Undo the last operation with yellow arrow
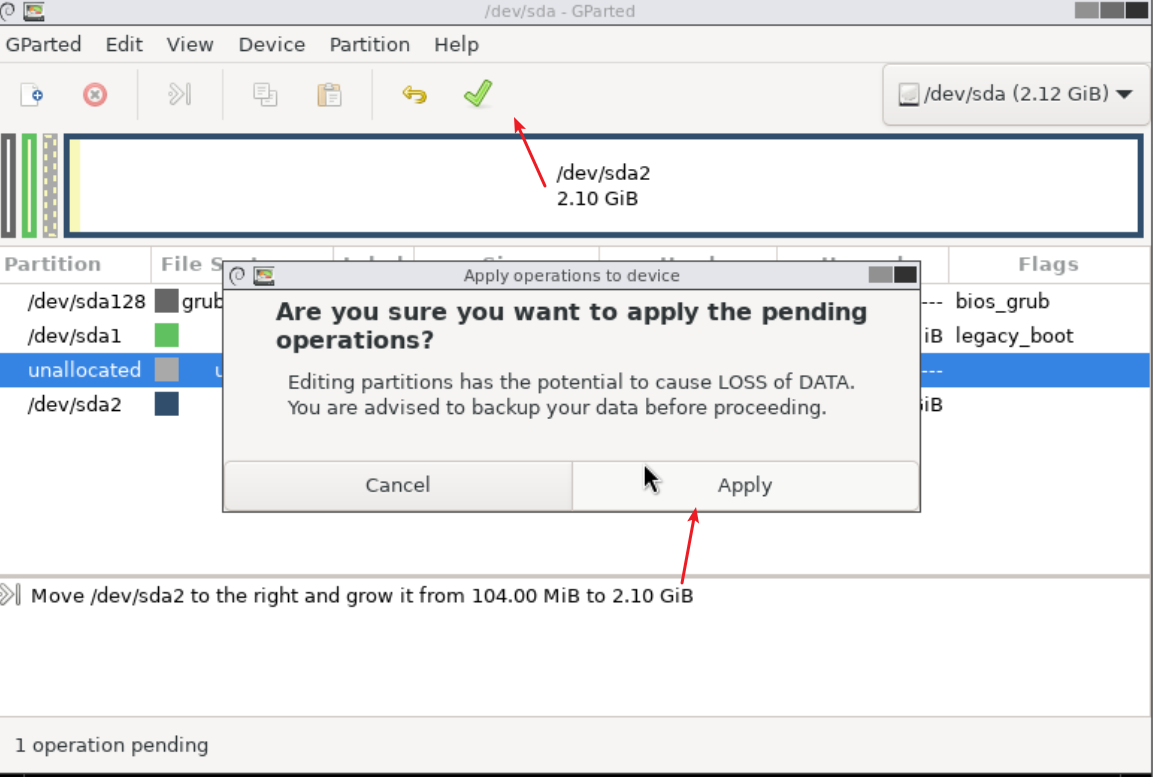This screenshot has height=777, width=1153. tap(414, 95)
